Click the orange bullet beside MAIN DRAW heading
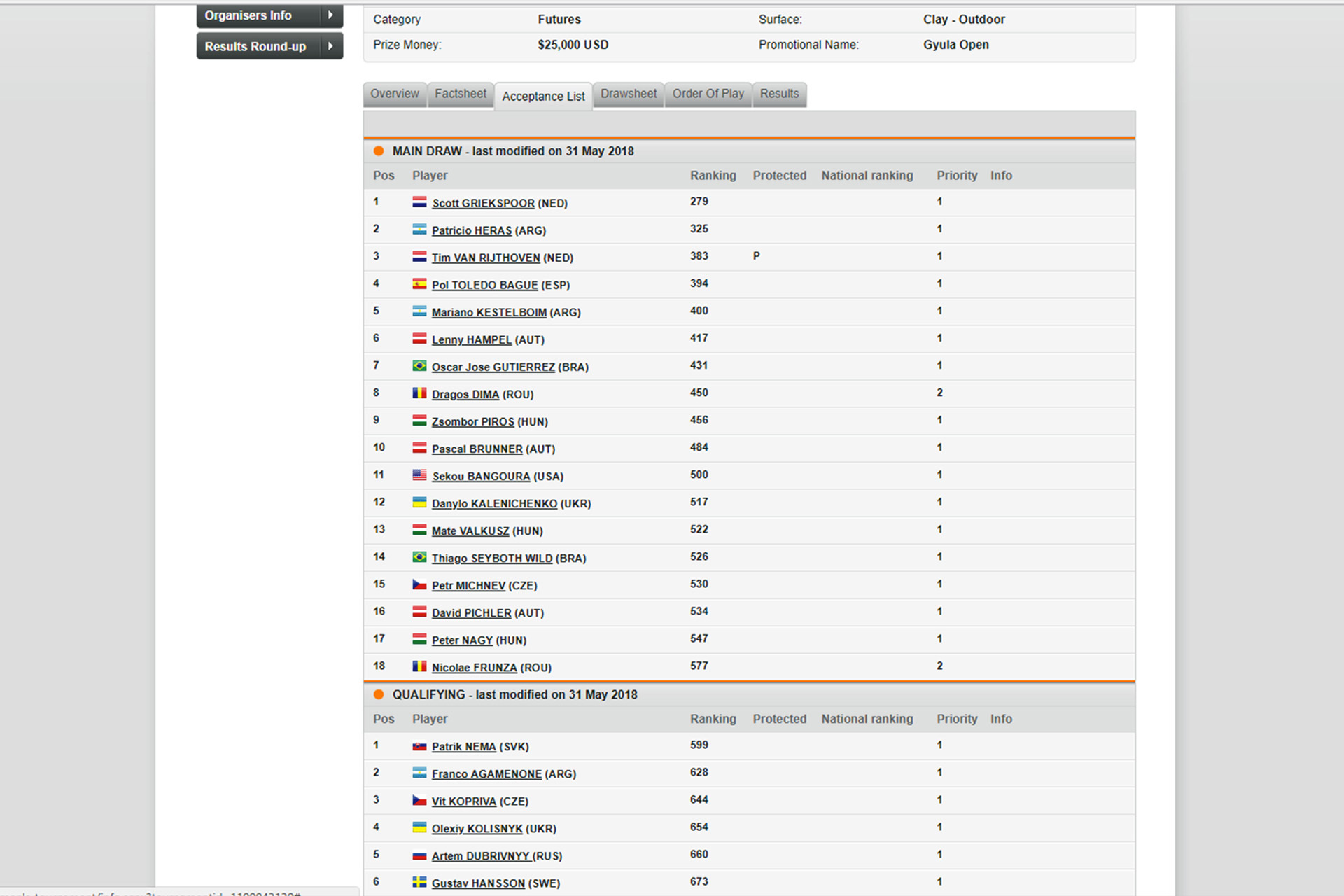Viewport: 1344px width, 896px height. [x=379, y=151]
